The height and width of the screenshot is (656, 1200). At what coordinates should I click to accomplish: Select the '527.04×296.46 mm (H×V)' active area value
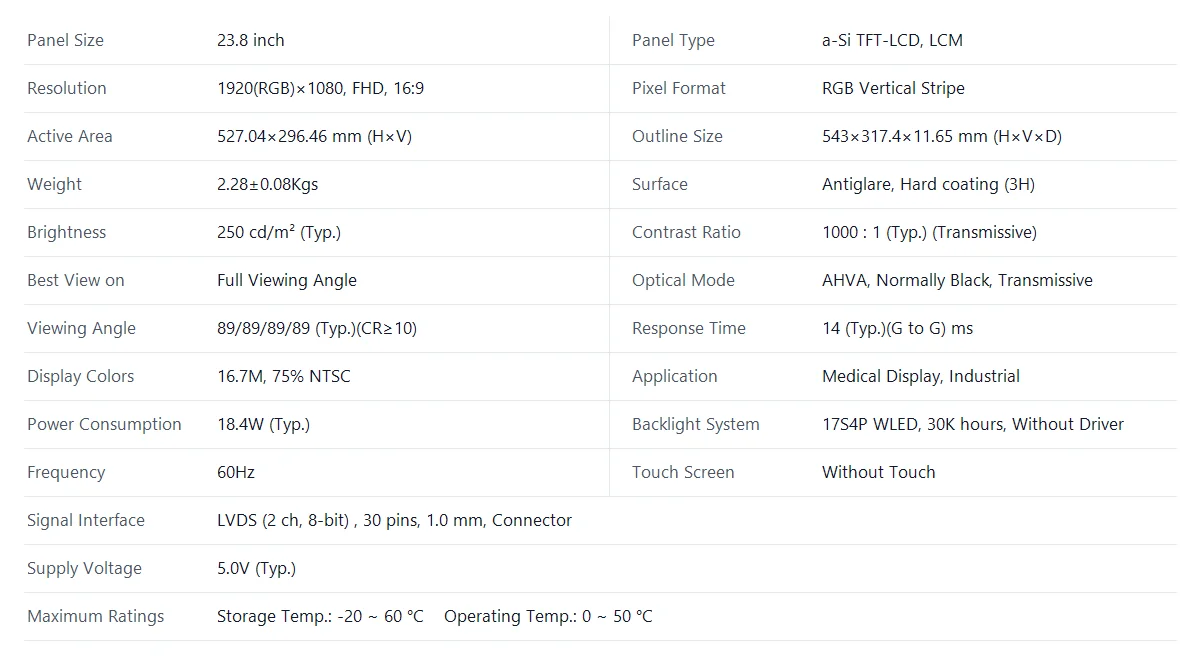click(314, 136)
